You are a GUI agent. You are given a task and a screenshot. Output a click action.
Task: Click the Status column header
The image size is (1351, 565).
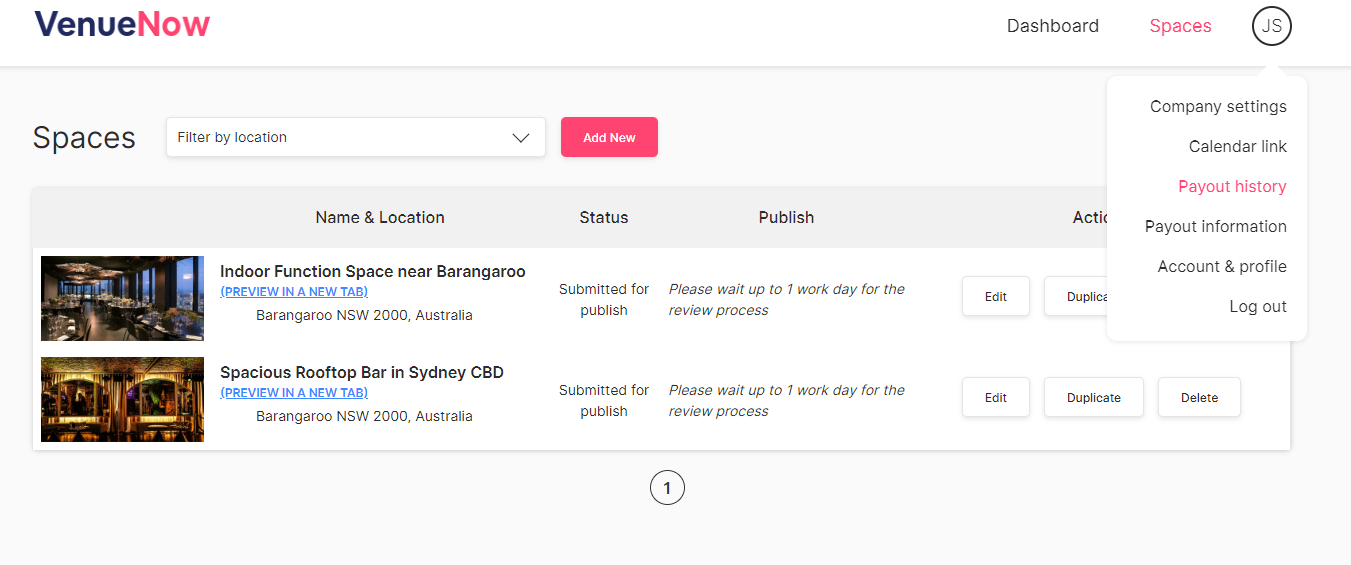coord(604,217)
